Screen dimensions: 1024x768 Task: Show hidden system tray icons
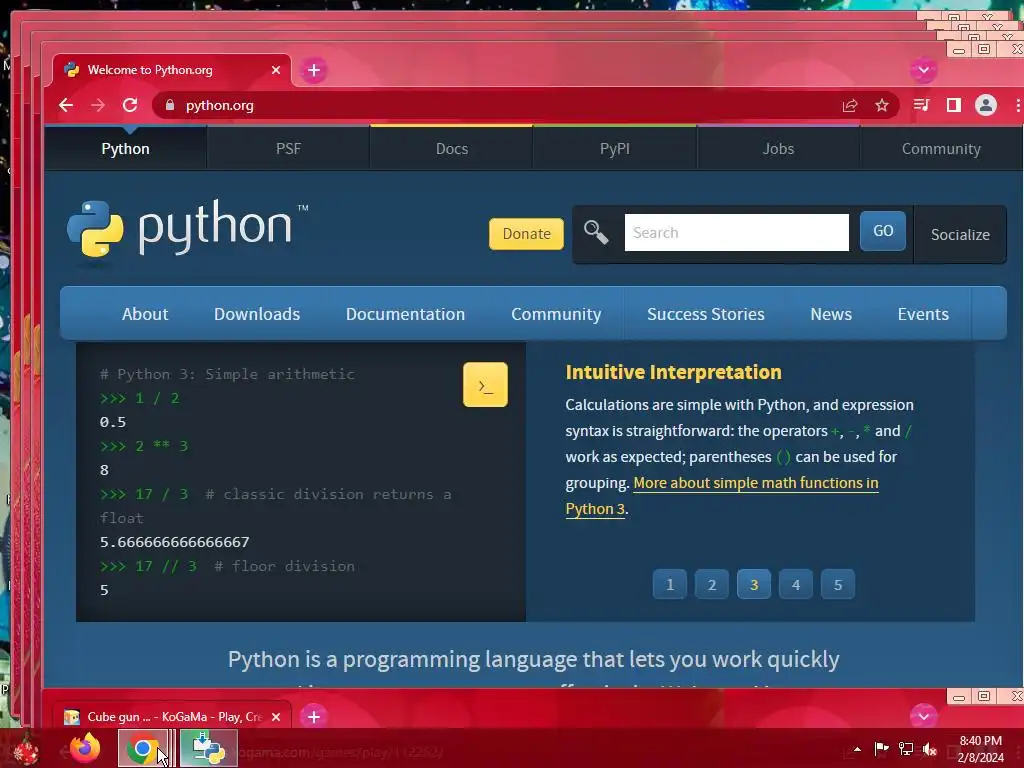[857, 749]
